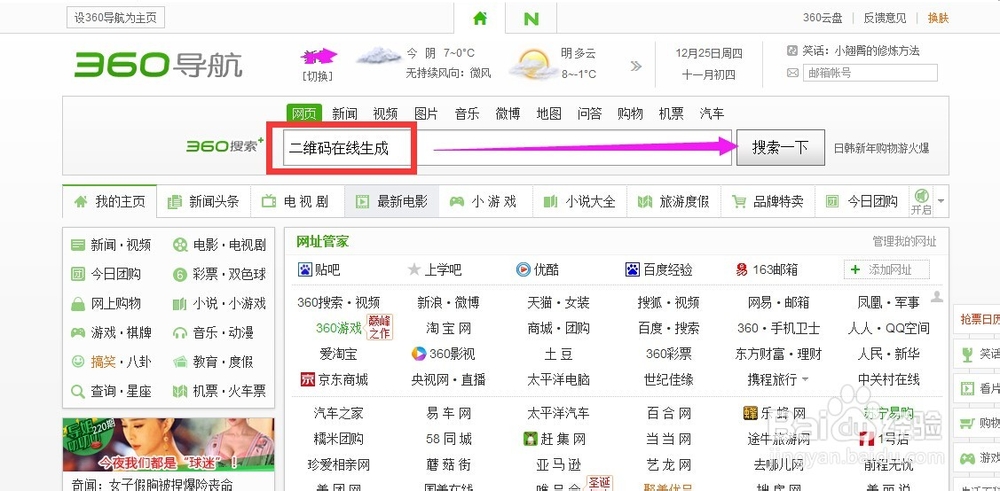Open 日韩新年购物游火爆 promo link
Screen dimensions: 1000x491
pyautogui.click(x=881, y=148)
